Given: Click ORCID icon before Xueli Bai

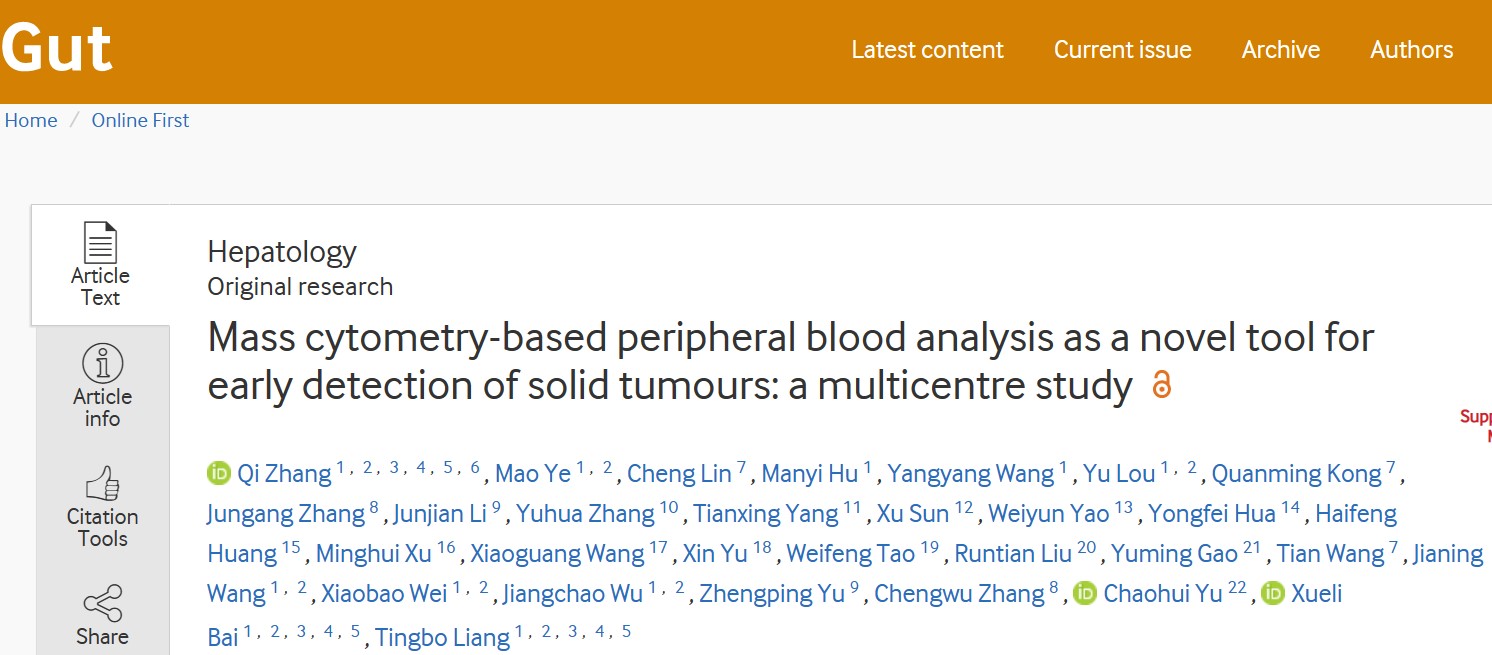Looking at the screenshot, I should click(1272, 593).
